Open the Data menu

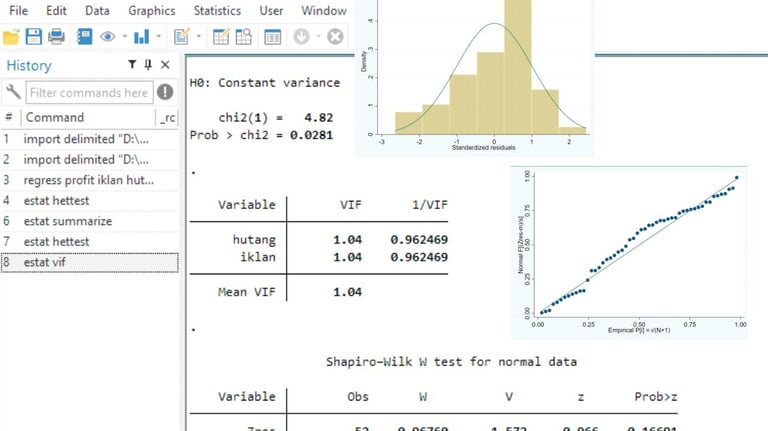pos(97,10)
